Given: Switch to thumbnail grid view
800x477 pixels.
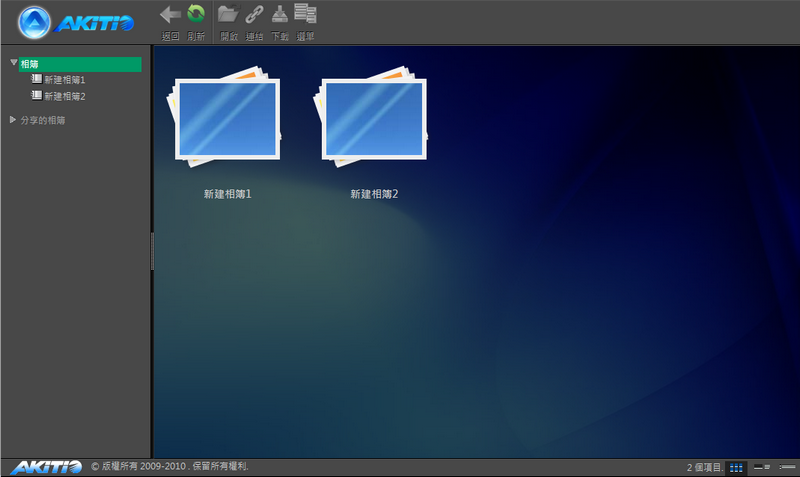Looking at the screenshot, I should click(737, 467).
